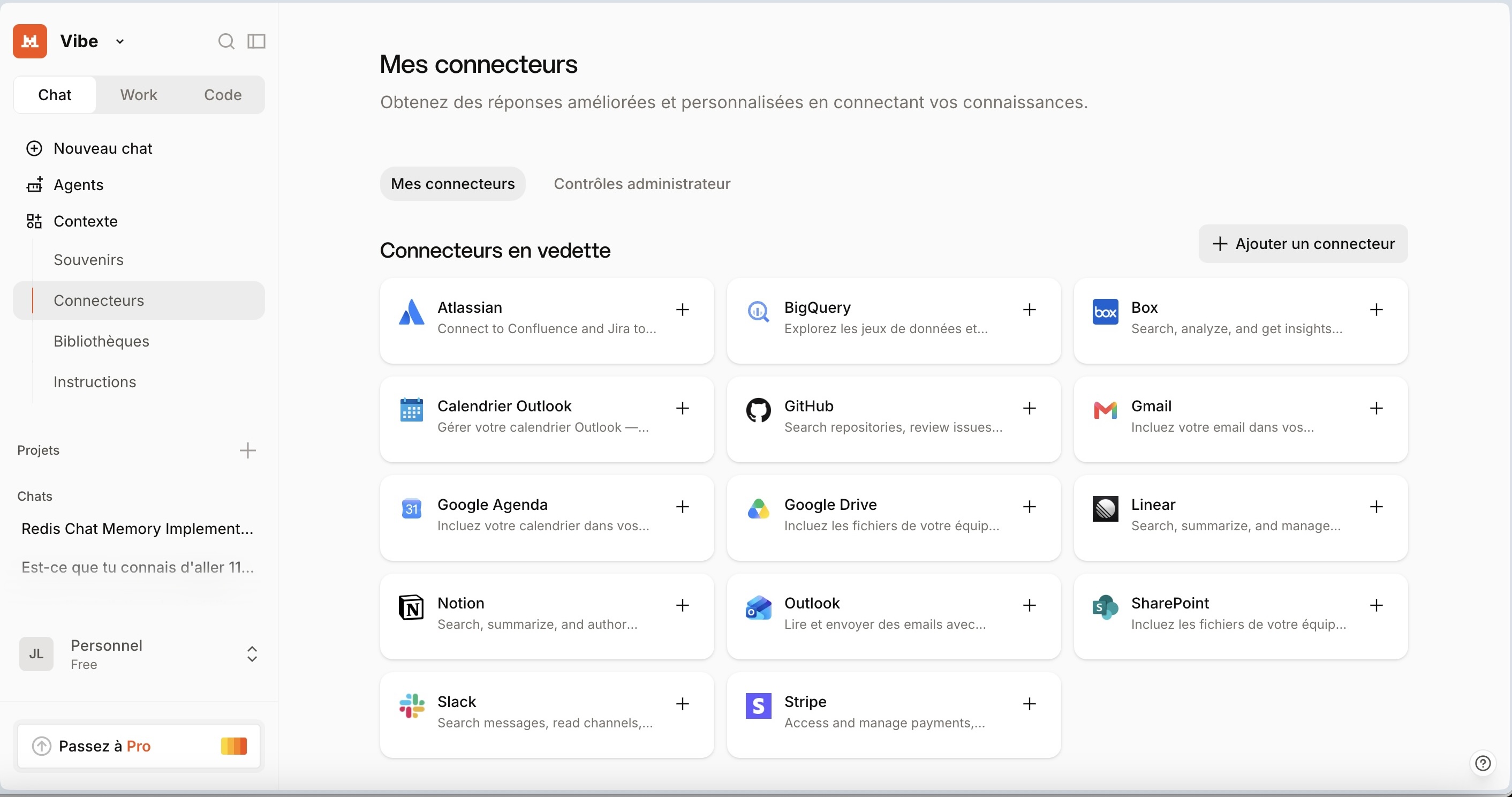Click the Outlook envelope logo icon
This screenshot has height=797, width=1512.
[x=758, y=607]
